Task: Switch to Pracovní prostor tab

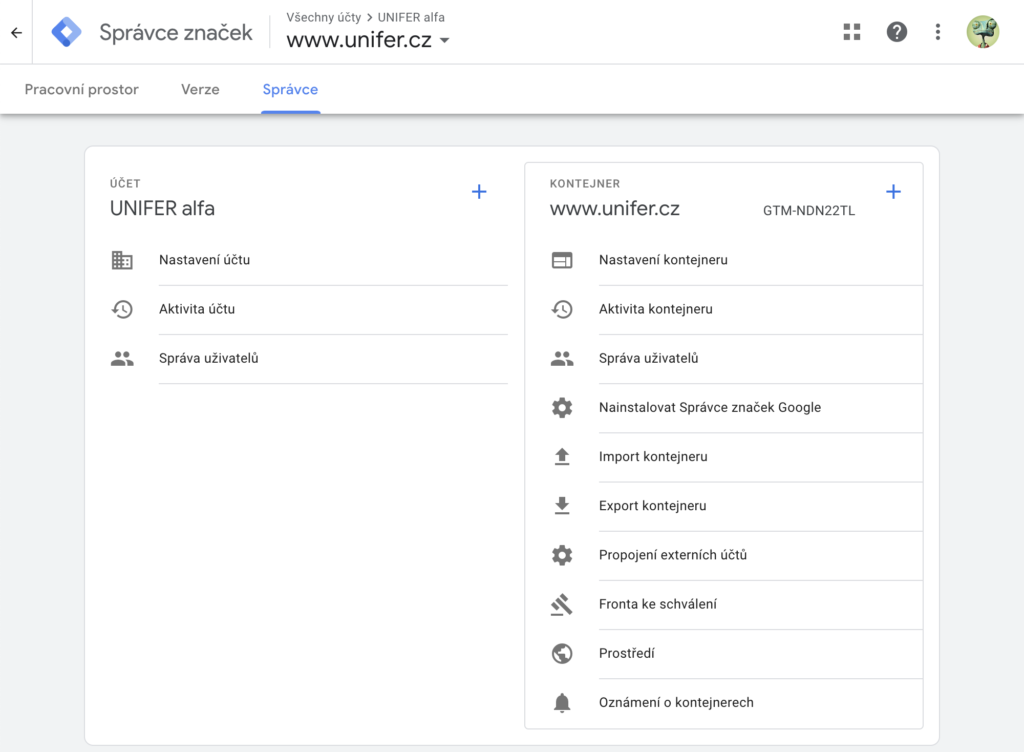Action: click(x=82, y=89)
